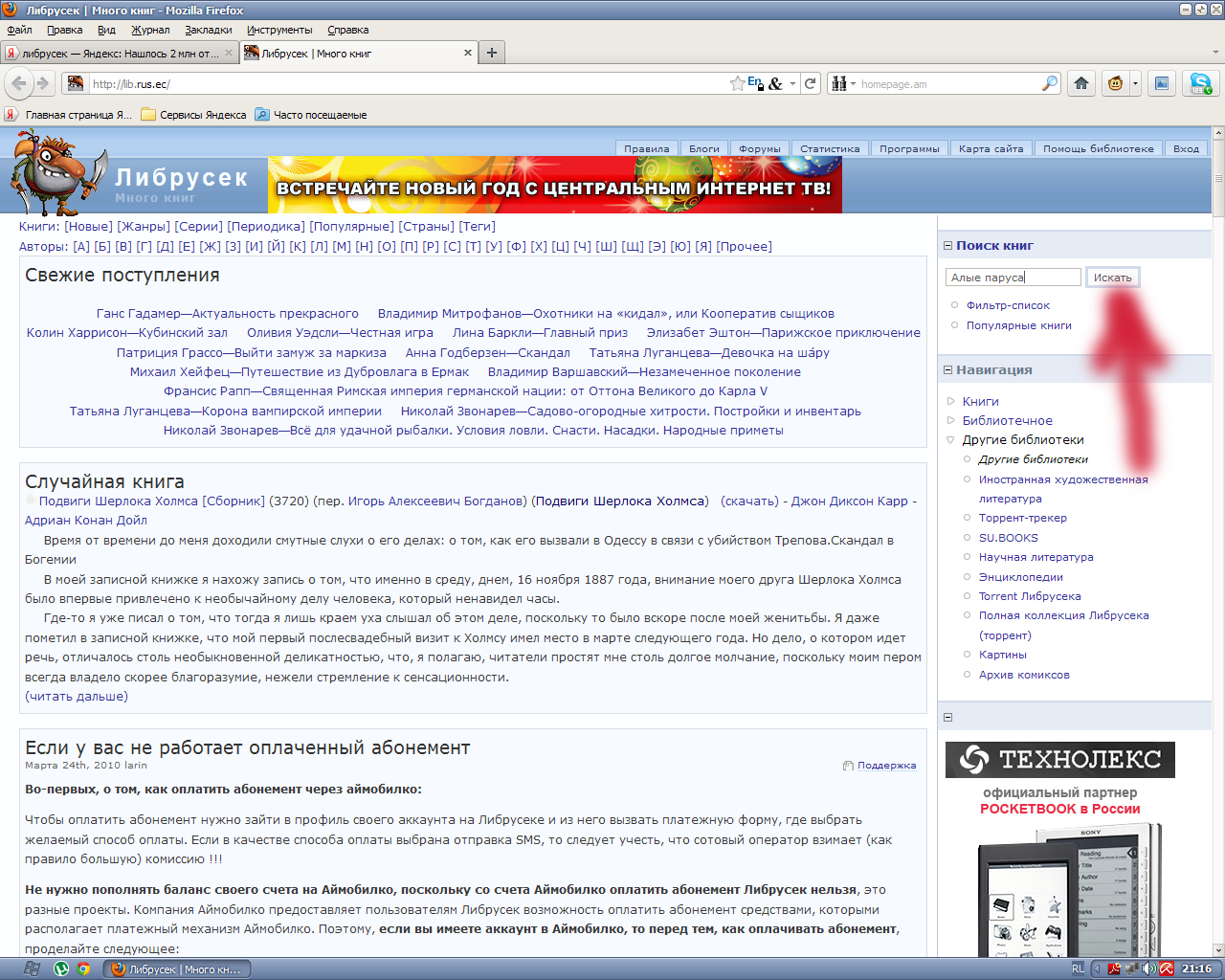This screenshot has width=1225, height=980.
Task: Click the Windows Start button
Action: pyautogui.click(x=32, y=969)
